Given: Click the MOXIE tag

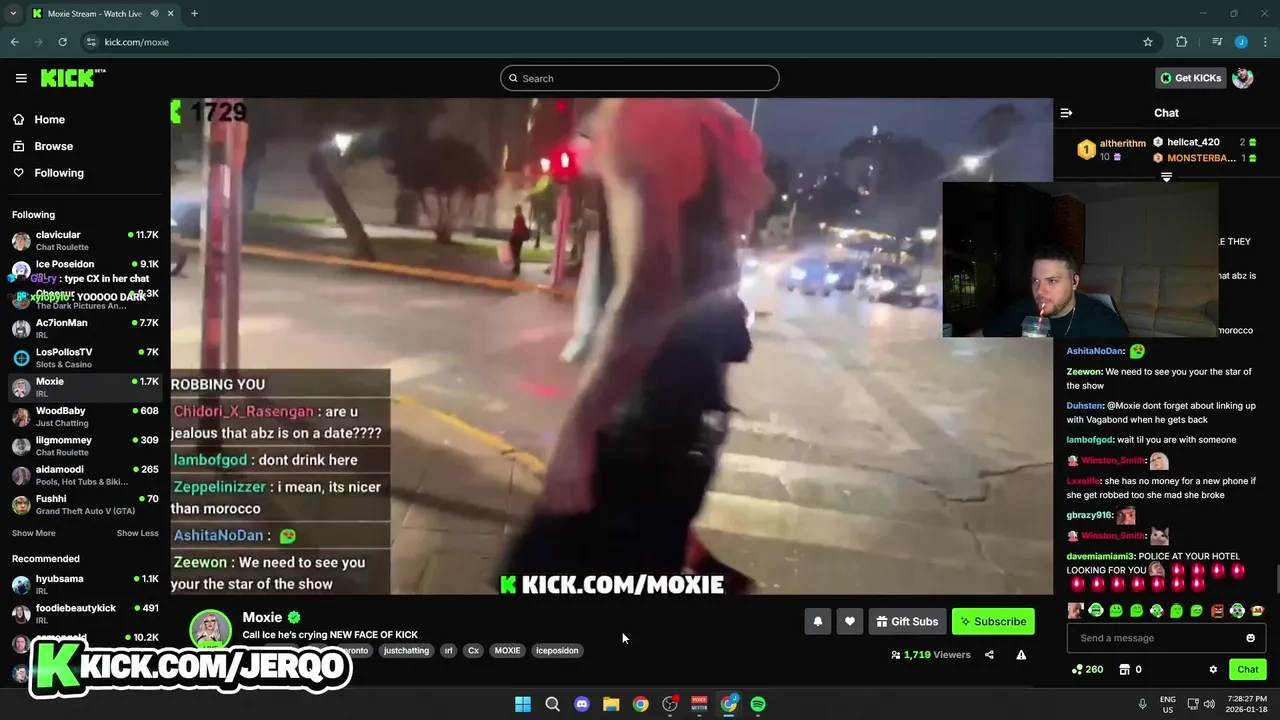Looking at the screenshot, I should point(507,650).
